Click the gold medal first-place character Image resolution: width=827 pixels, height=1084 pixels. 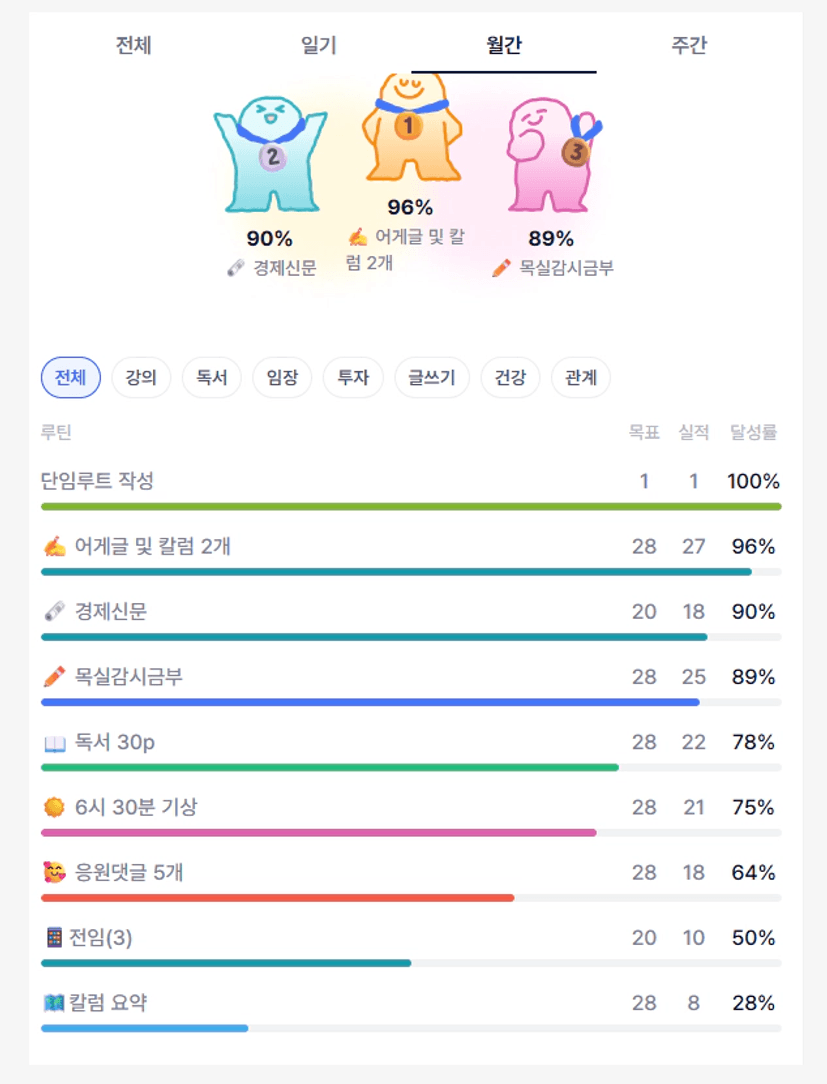click(410, 130)
